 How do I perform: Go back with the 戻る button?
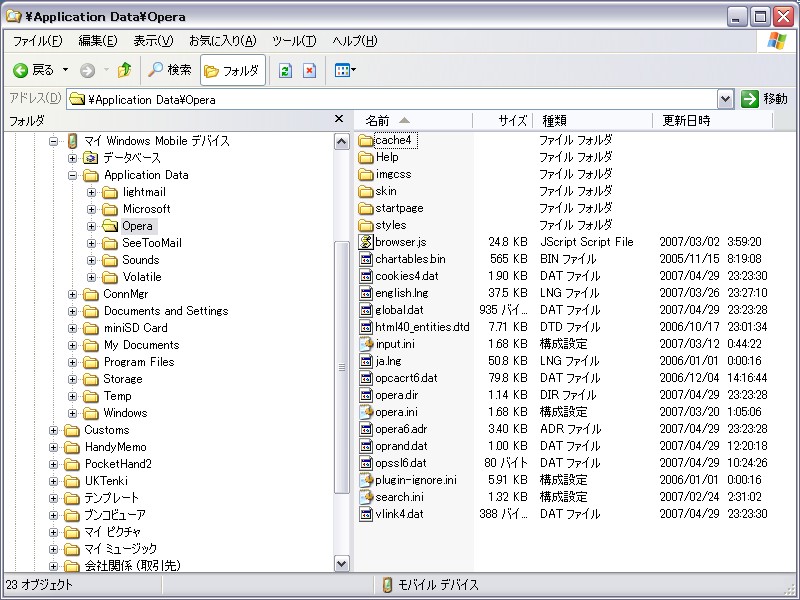click(33, 70)
